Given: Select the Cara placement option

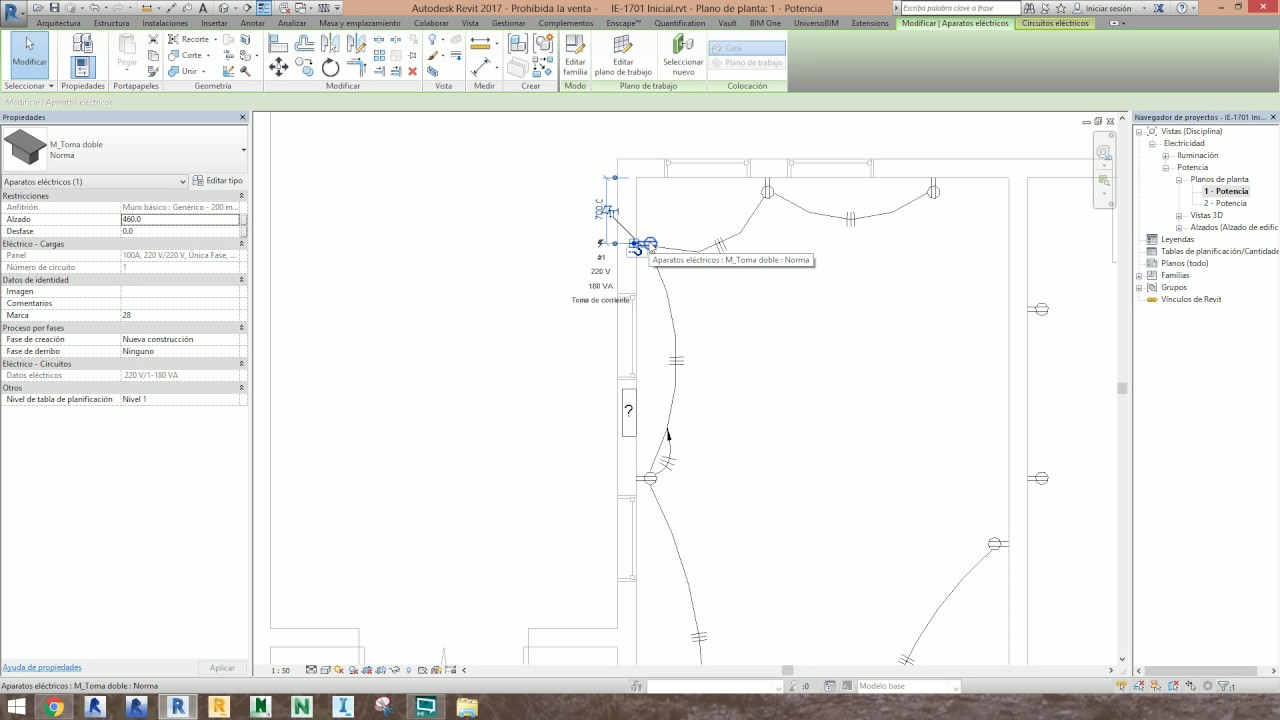Looking at the screenshot, I should [x=747, y=48].
